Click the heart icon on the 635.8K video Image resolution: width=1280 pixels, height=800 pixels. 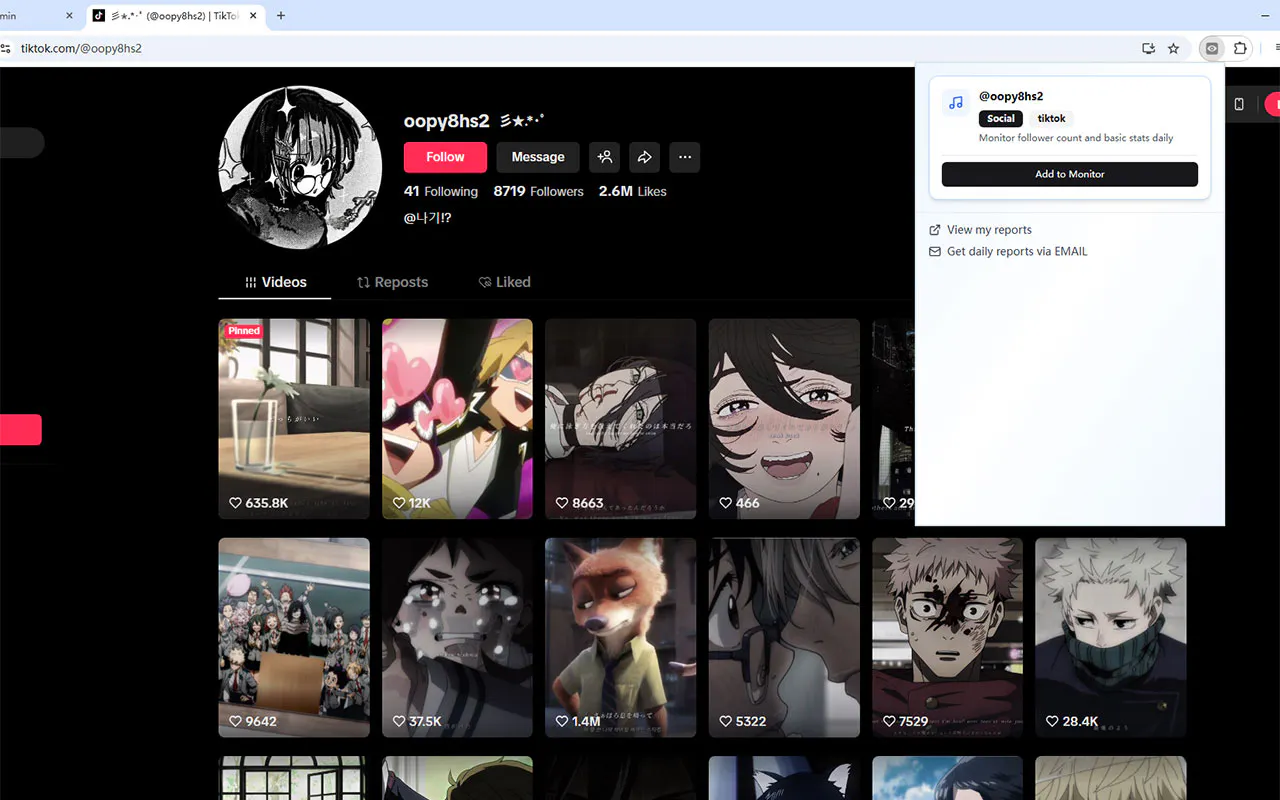pos(236,503)
